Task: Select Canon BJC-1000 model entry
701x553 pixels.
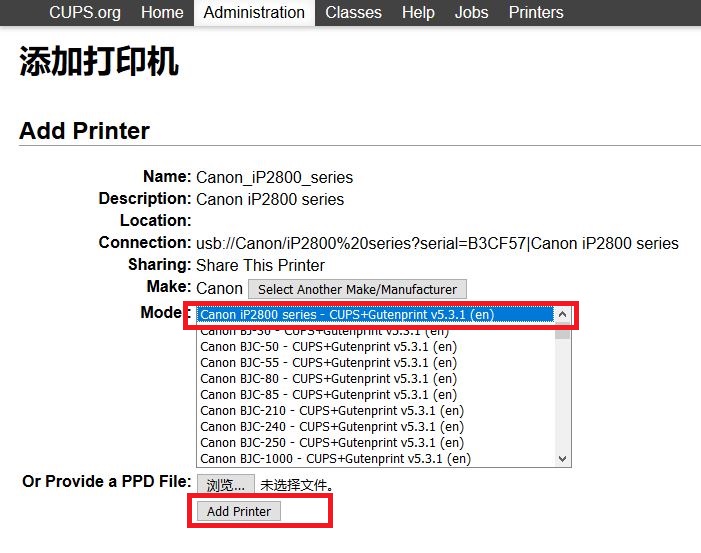Action: [375, 459]
